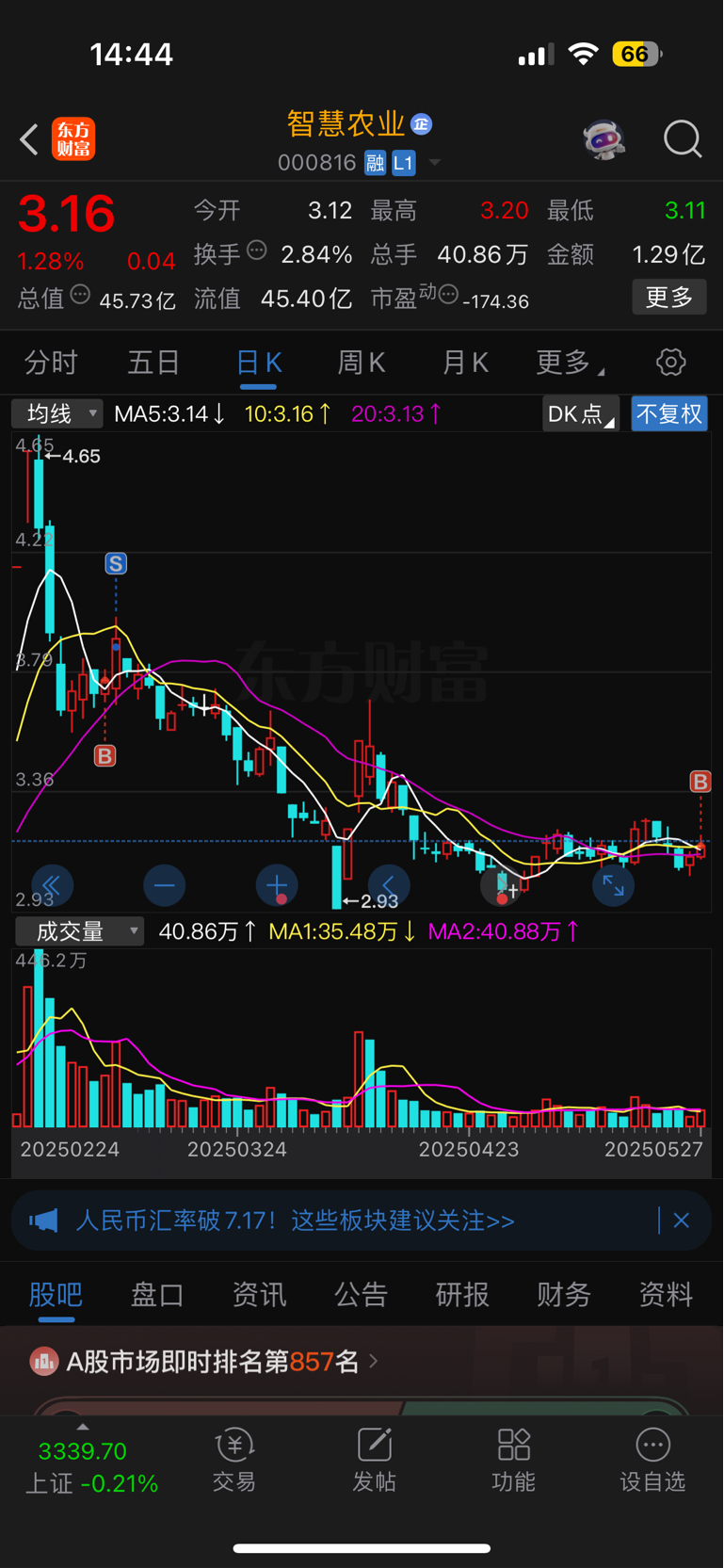Tap MA5:3.14 moving average label
This screenshot has width=724, height=1568.
[169, 413]
